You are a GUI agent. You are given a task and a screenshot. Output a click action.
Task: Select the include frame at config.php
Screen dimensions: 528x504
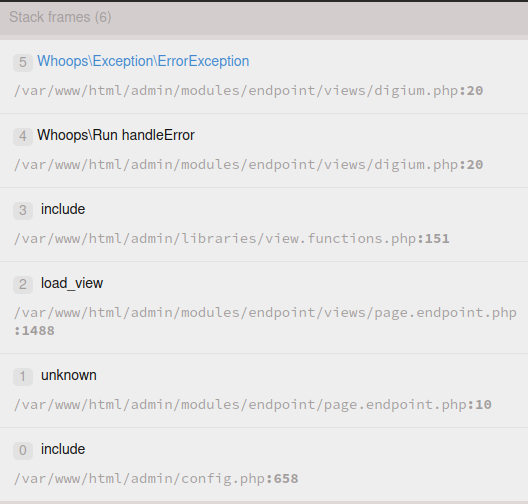pos(264,465)
